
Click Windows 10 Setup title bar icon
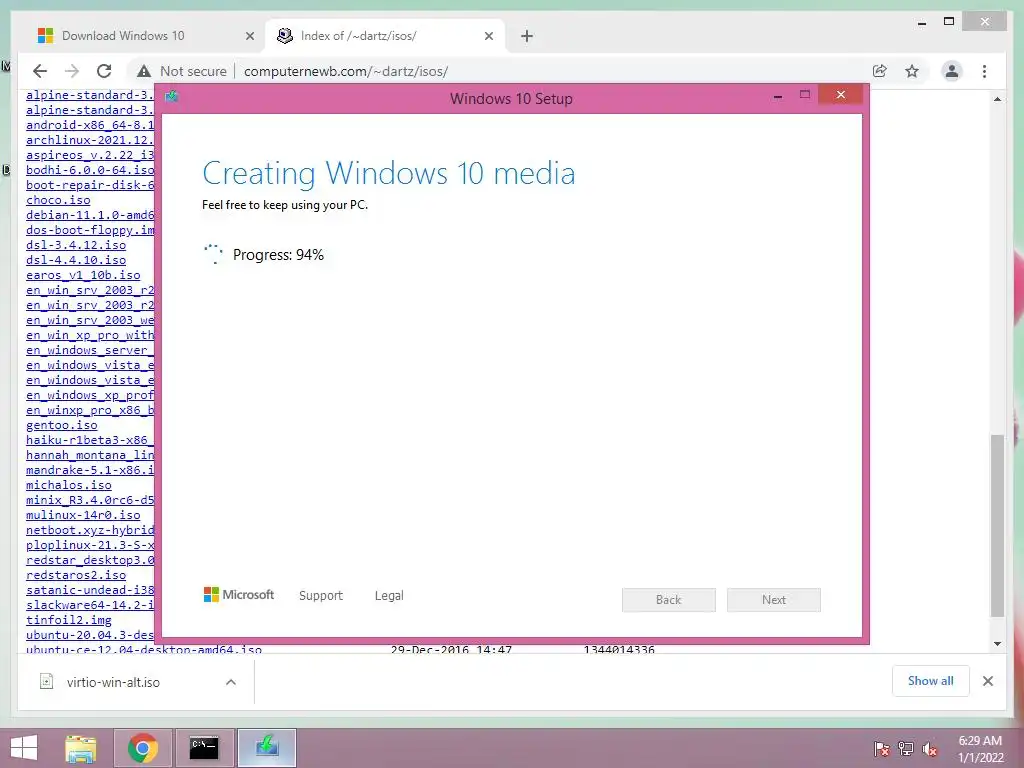[x=172, y=97]
